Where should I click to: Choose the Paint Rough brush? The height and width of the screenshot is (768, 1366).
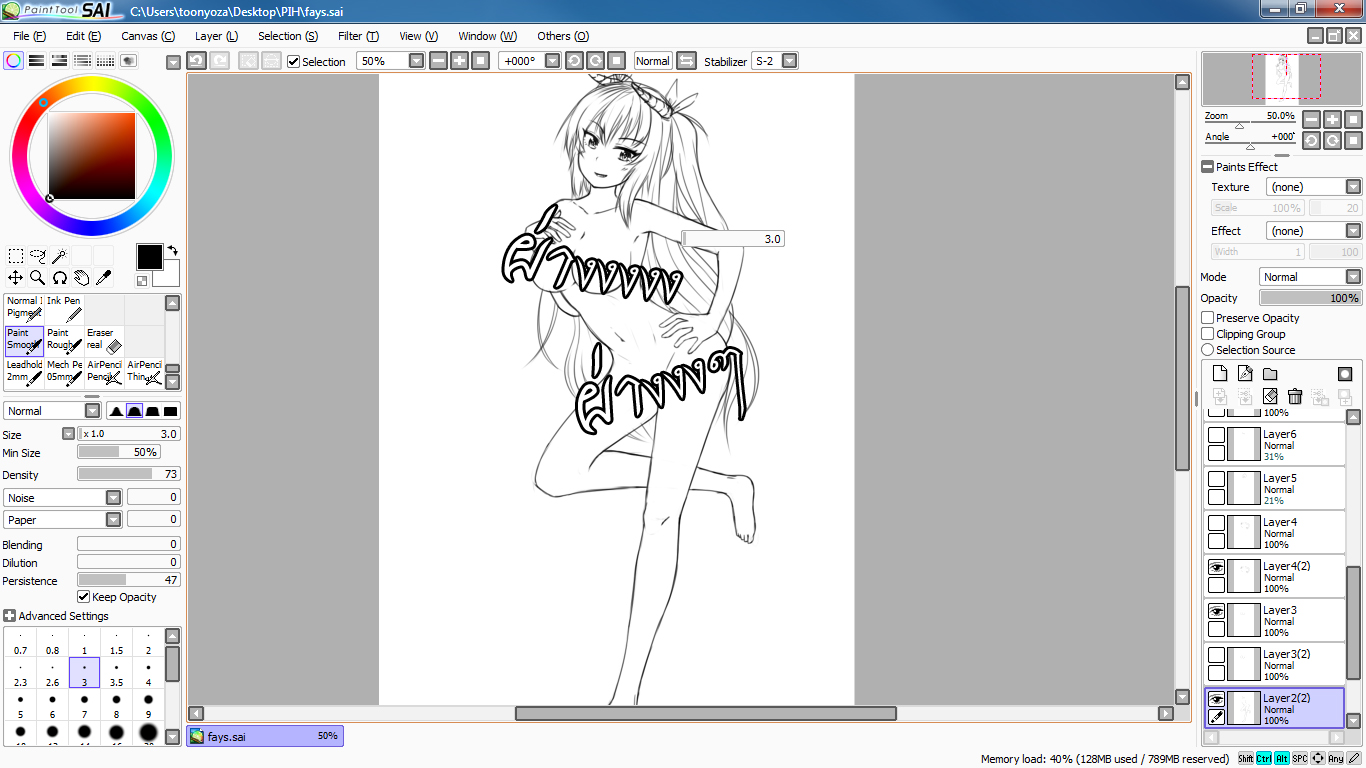pos(64,341)
